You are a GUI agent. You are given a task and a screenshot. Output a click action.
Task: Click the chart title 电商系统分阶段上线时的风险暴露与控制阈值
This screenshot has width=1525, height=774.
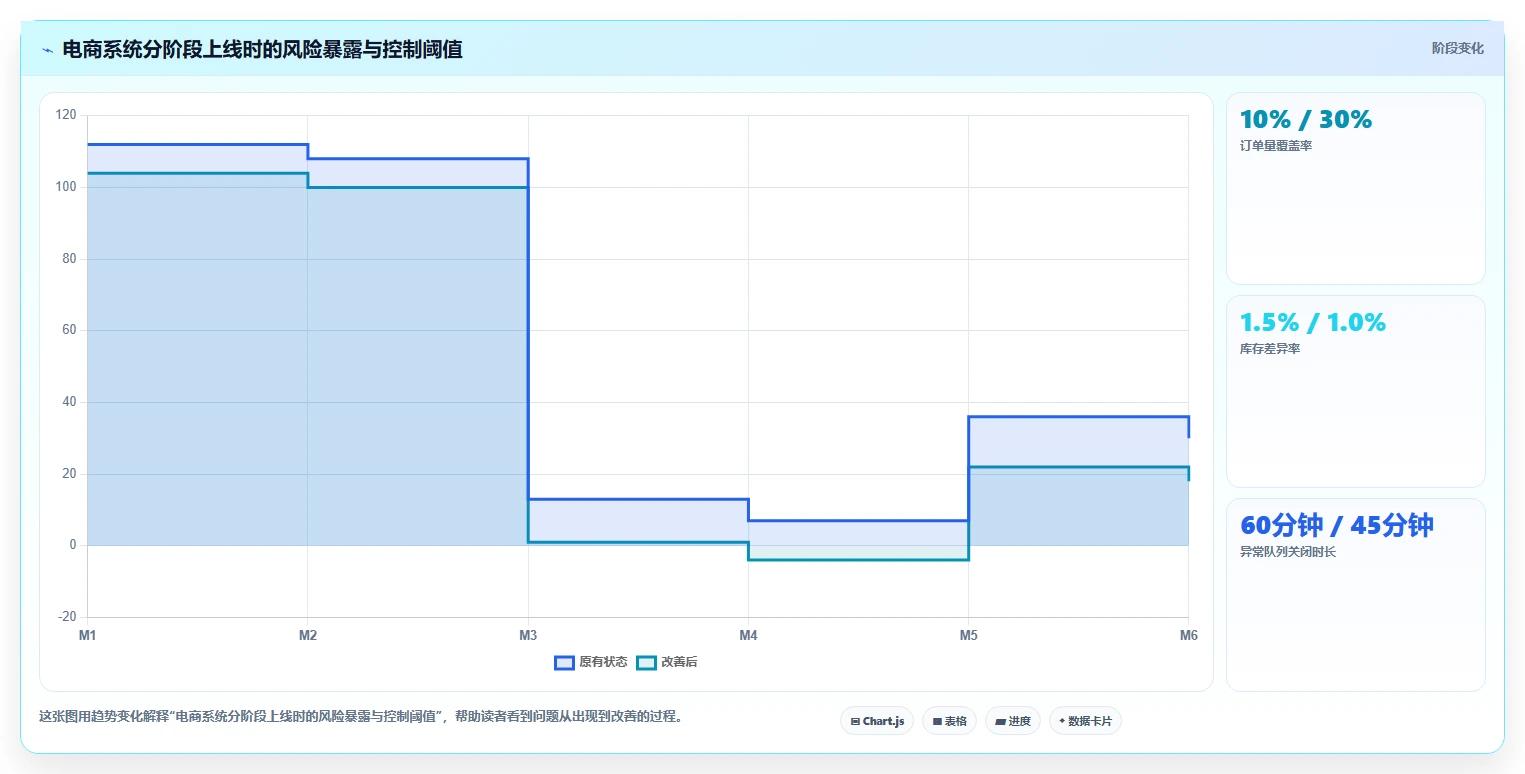(262, 49)
